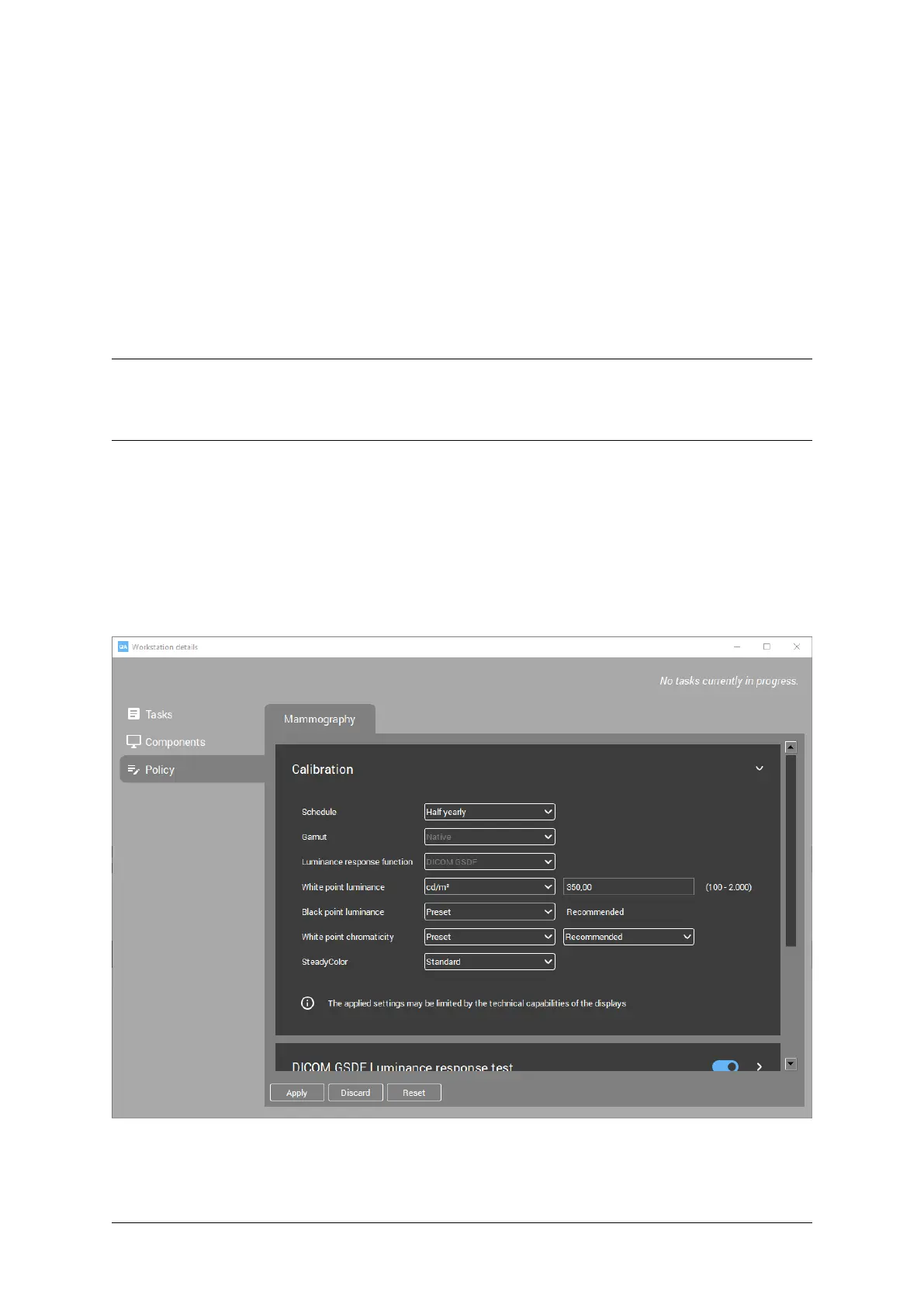Viewport: 924px width, 1307px height.
Task: Click the Discard button
Action: pos(355,1093)
